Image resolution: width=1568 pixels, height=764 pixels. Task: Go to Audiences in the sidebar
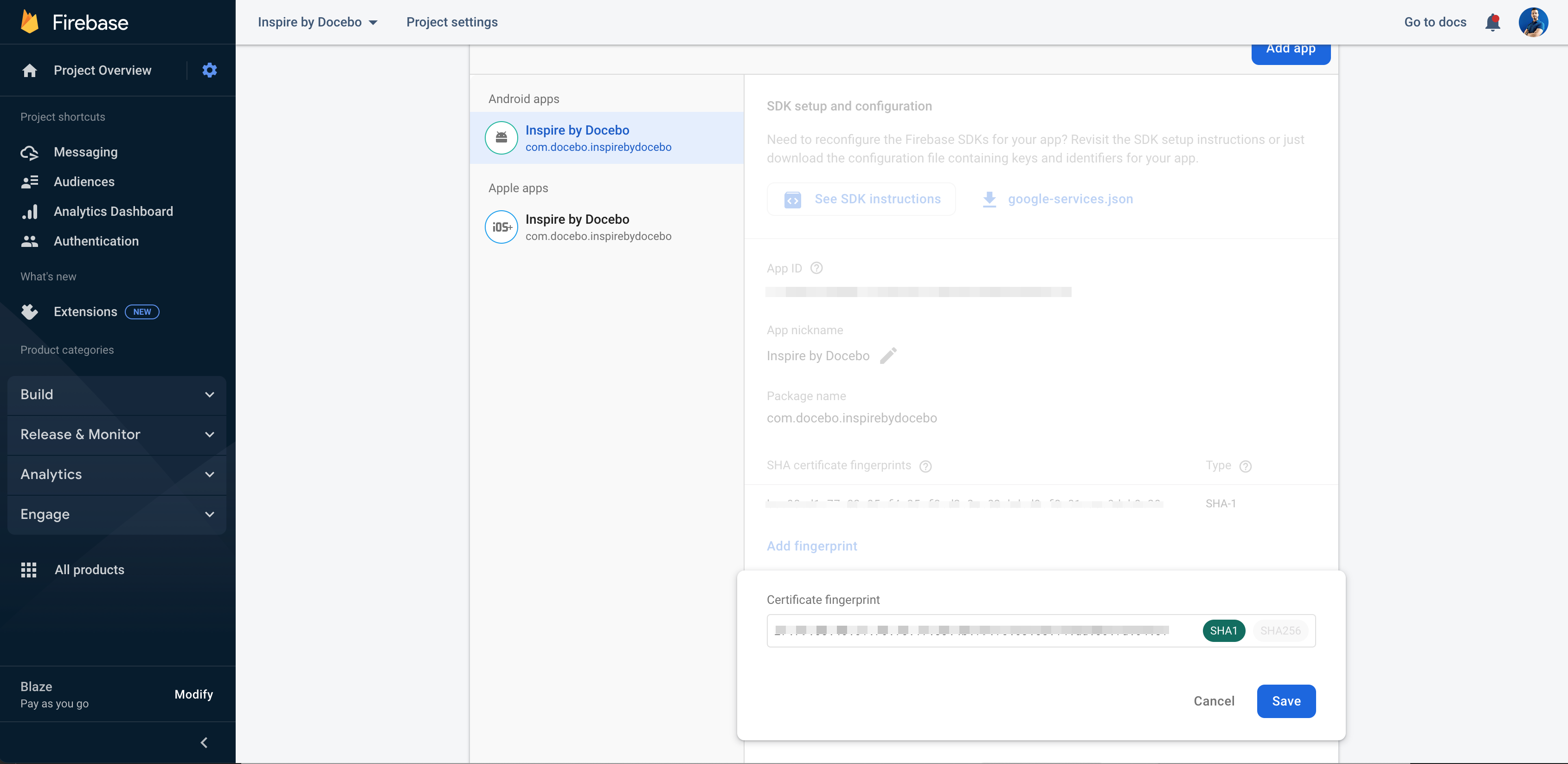(84, 181)
